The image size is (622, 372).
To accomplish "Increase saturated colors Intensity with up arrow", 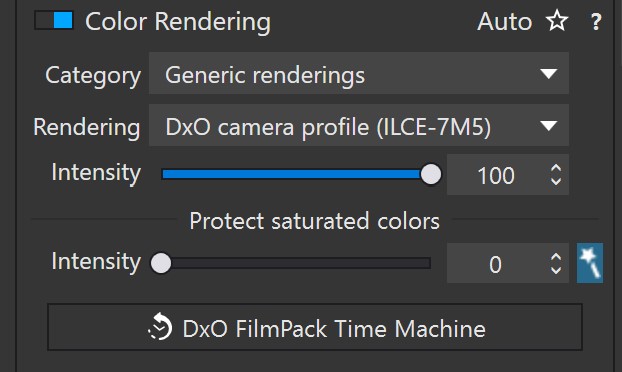I will coord(556,257).
